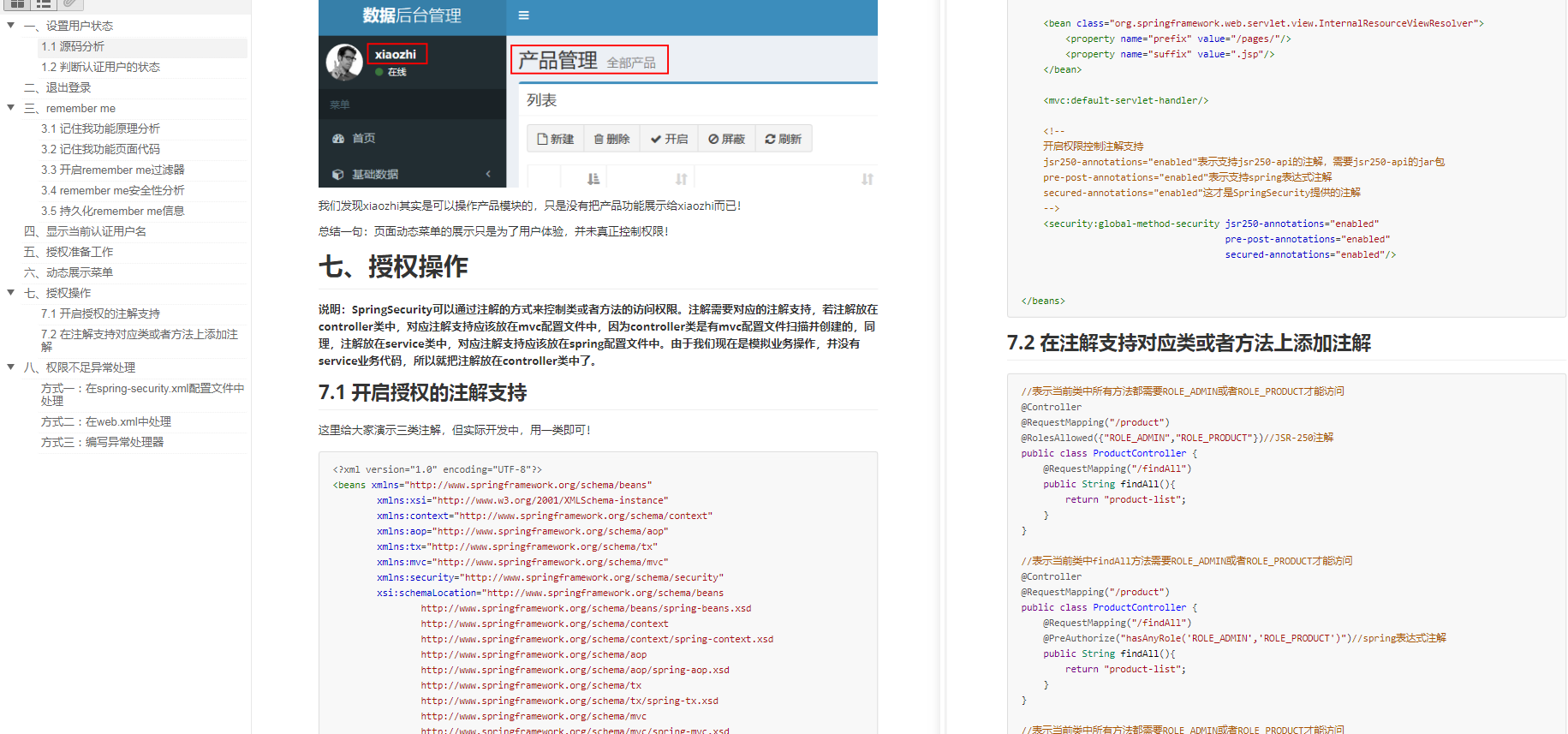Collapse the 八、权限不足异常处理 outline section
This screenshot has width=1568, height=734.
click(x=10, y=367)
